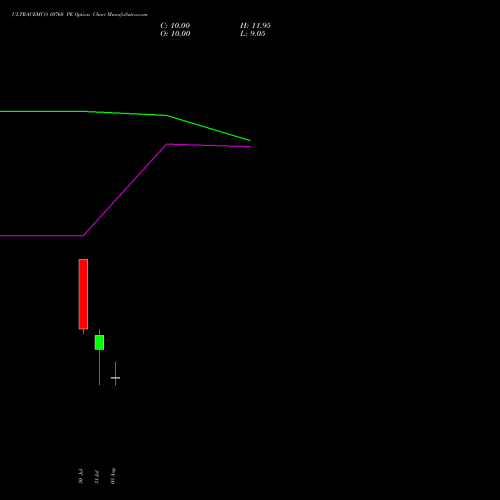Click the Aug date label on axis
Image resolution: width=500 pixels, height=500 pixels.
(113, 476)
